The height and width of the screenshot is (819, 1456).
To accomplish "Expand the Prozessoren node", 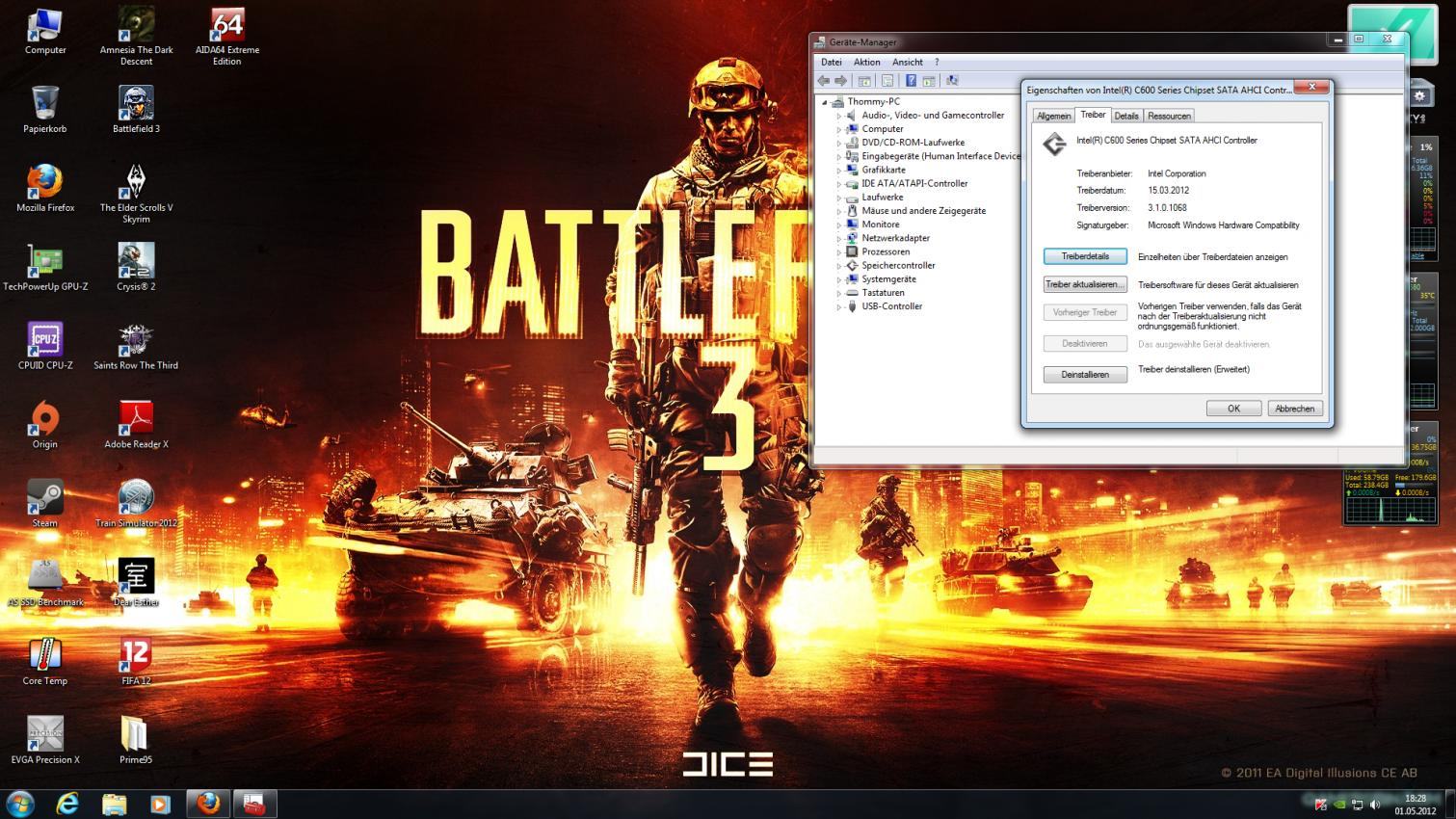I will (839, 252).
